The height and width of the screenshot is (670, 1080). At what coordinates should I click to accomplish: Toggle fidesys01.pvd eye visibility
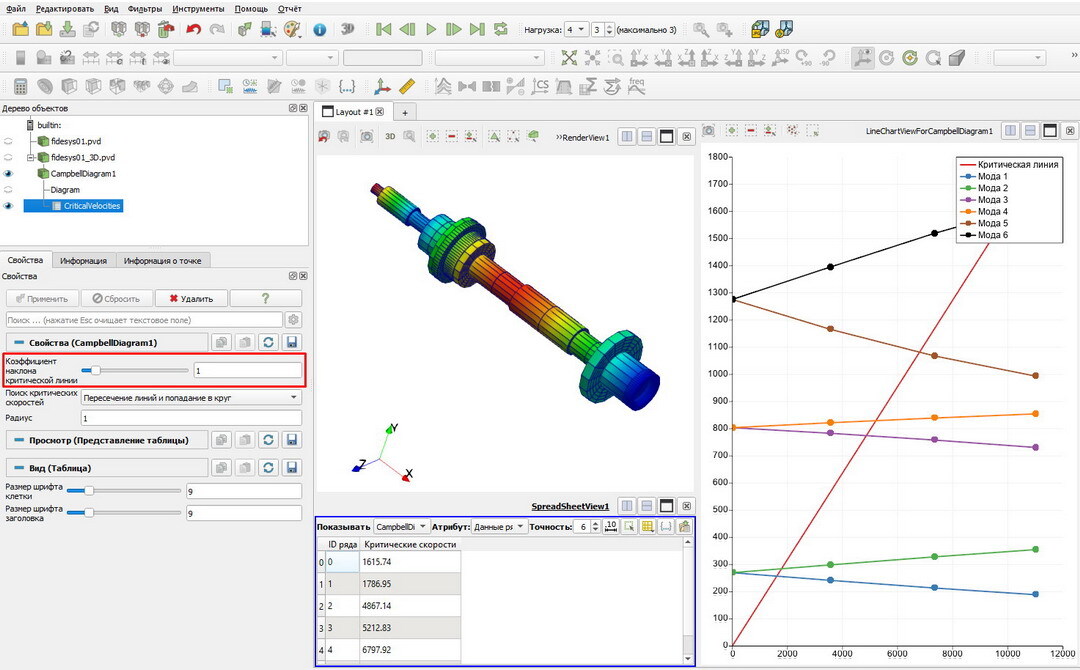click(8, 141)
